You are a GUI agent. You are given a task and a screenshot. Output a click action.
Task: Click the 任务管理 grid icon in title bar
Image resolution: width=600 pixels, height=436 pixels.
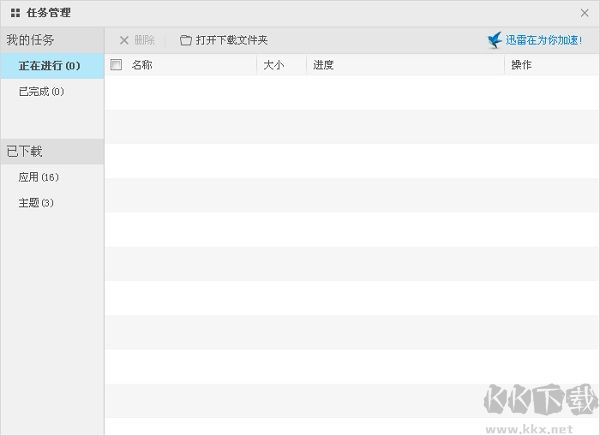[x=15, y=13]
